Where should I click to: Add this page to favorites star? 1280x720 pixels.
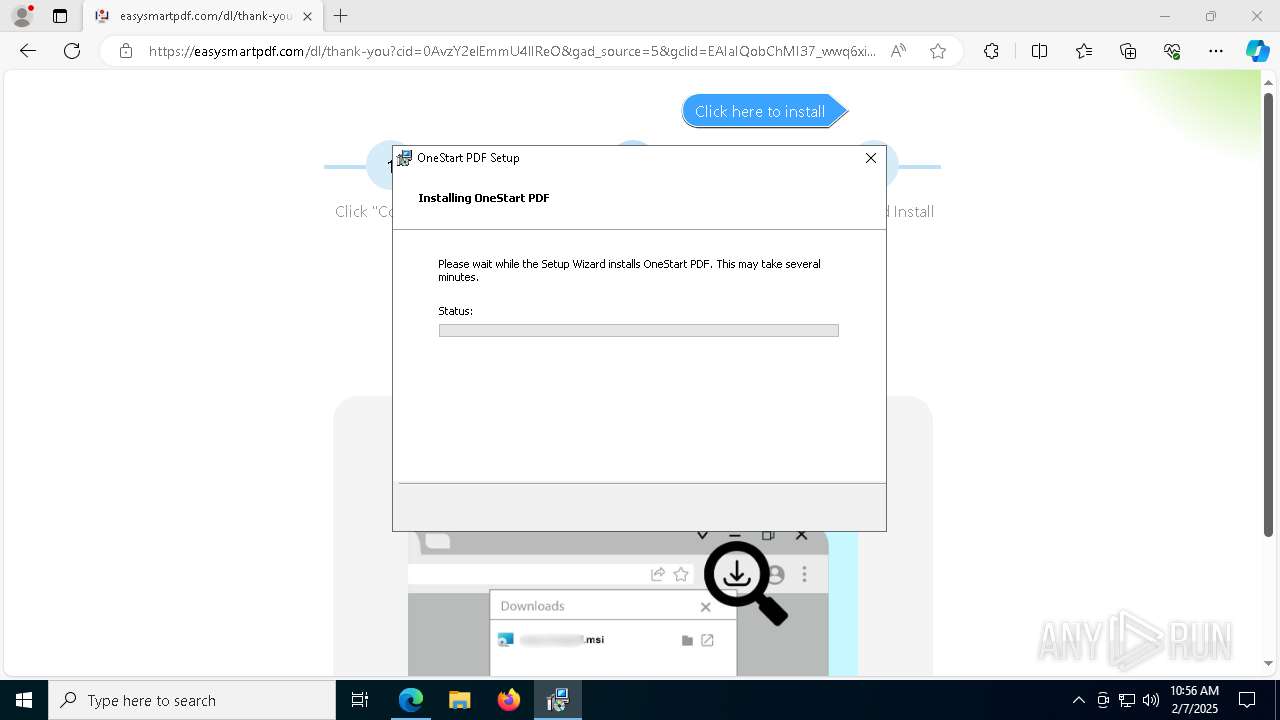click(938, 51)
